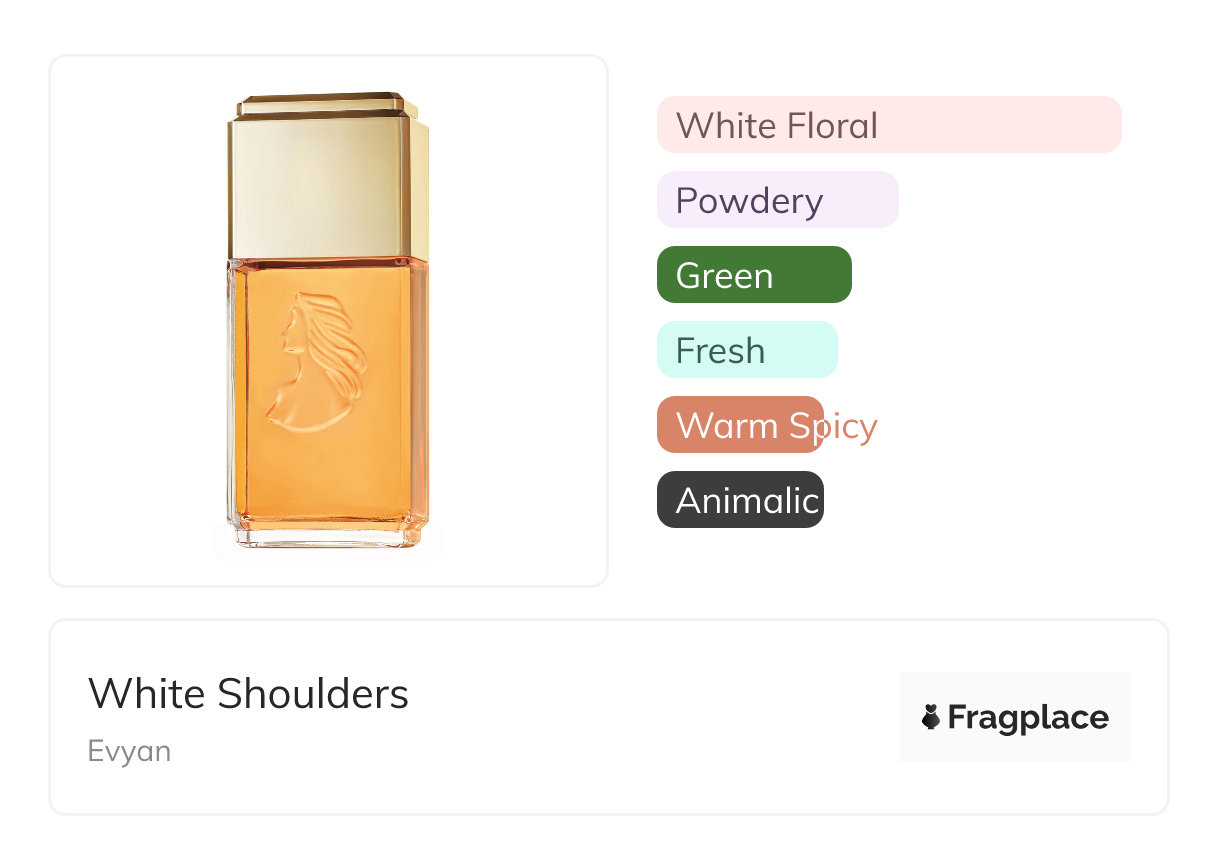Open the Evyan brand link

tap(129, 751)
